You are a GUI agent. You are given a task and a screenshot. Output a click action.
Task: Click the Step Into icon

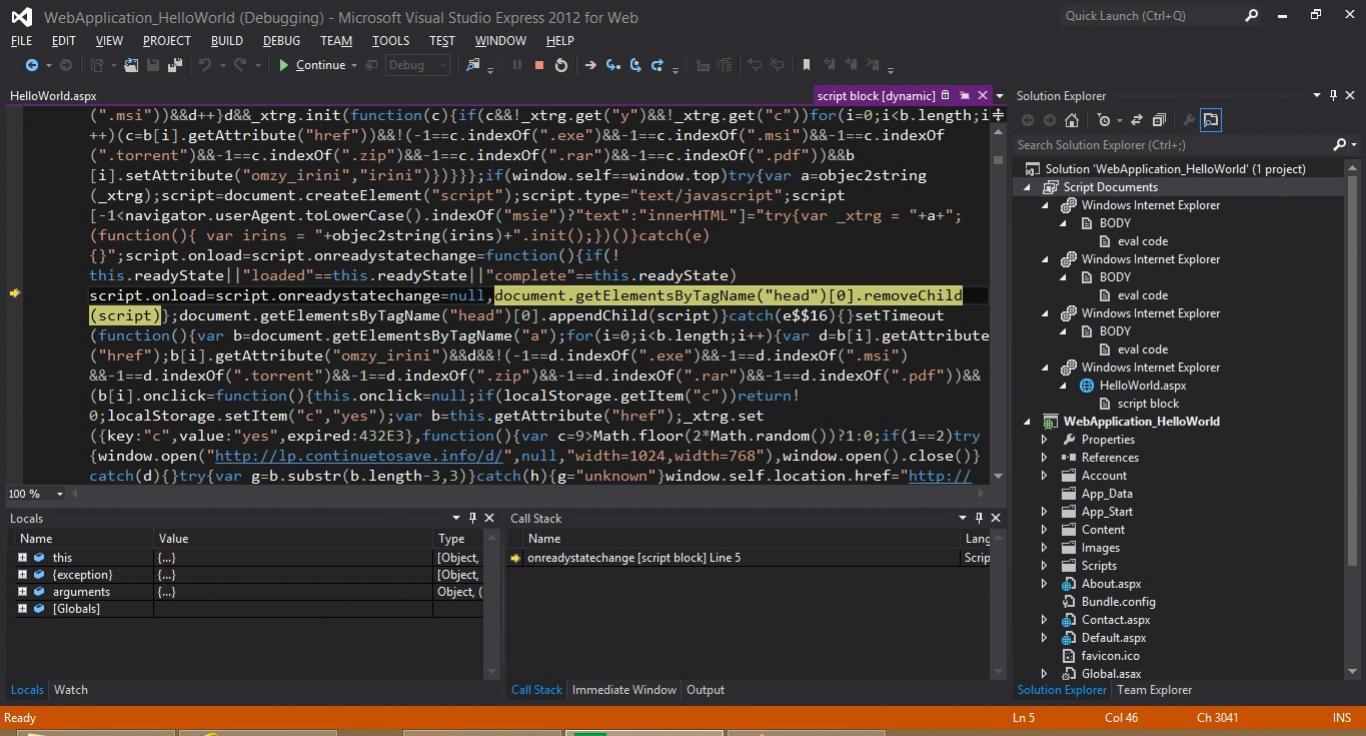click(613, 65)
